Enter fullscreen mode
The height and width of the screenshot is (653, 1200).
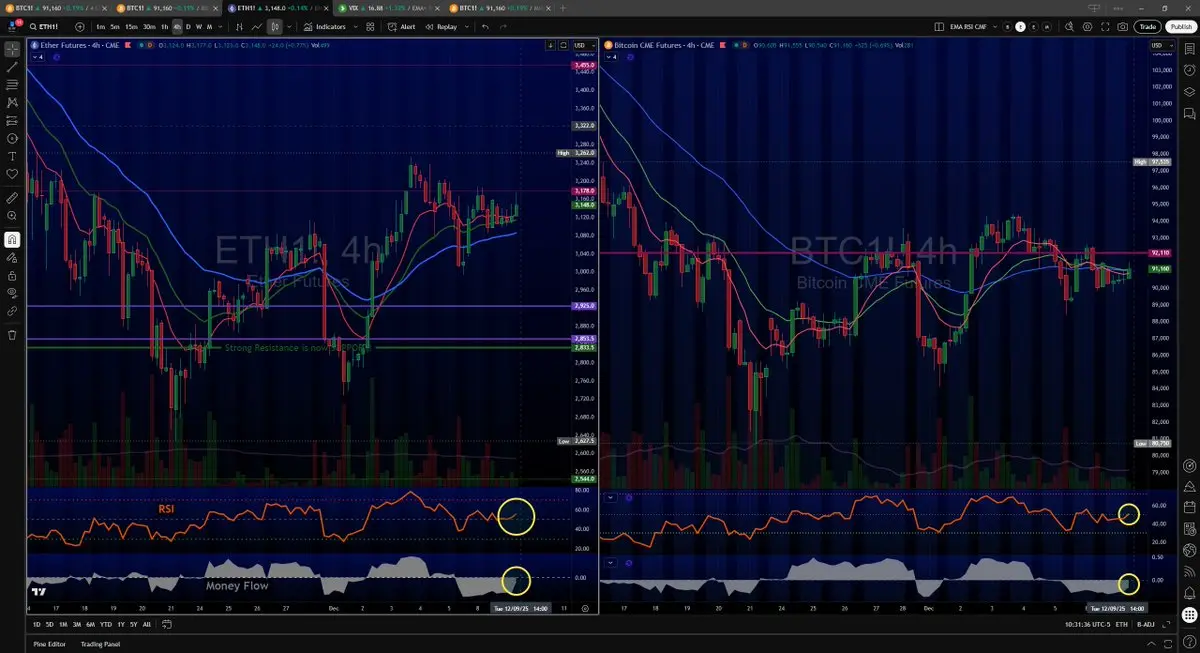(1103, 27)
